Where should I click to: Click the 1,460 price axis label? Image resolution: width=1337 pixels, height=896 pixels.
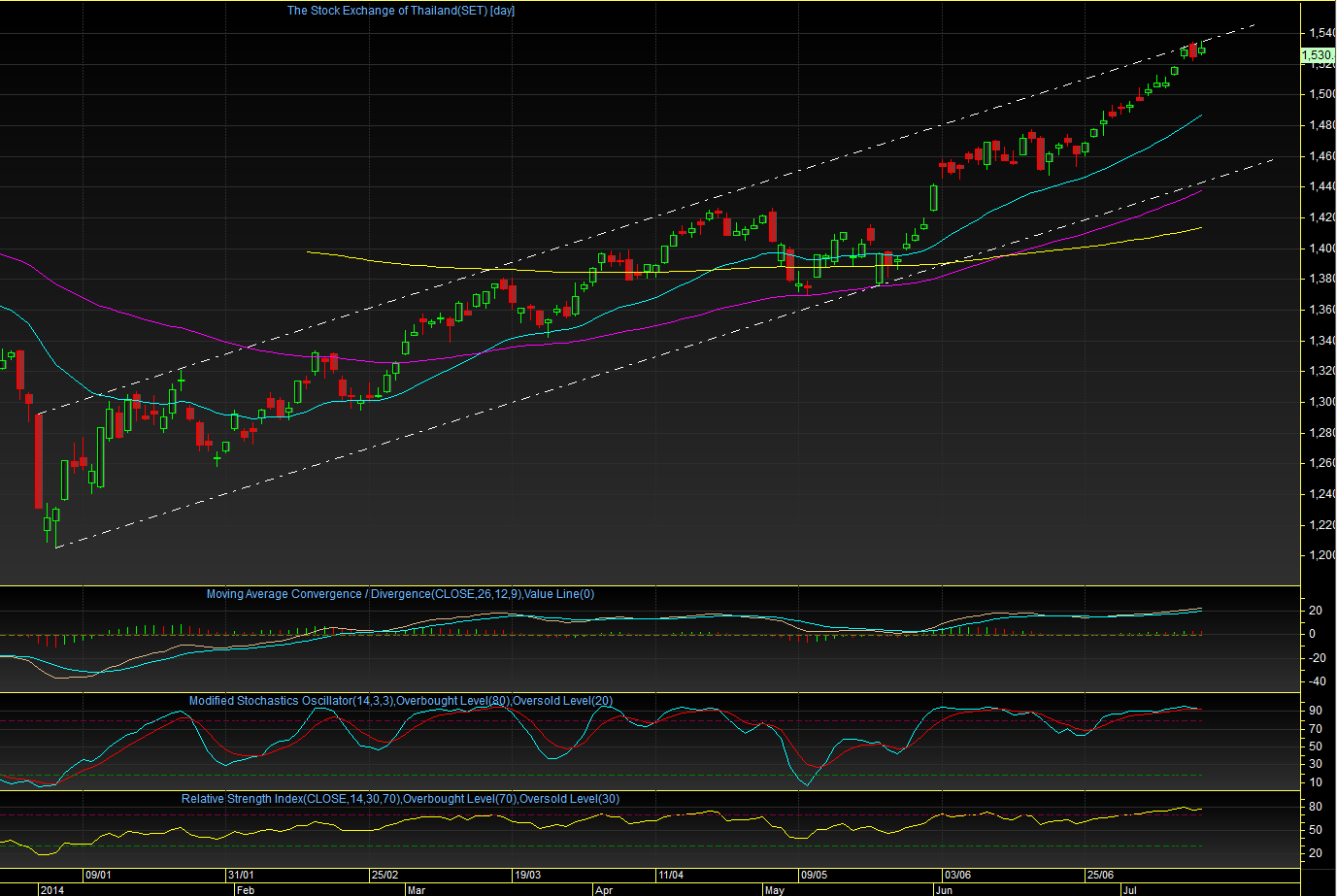pyautogui.click(x=1321, y=156)
